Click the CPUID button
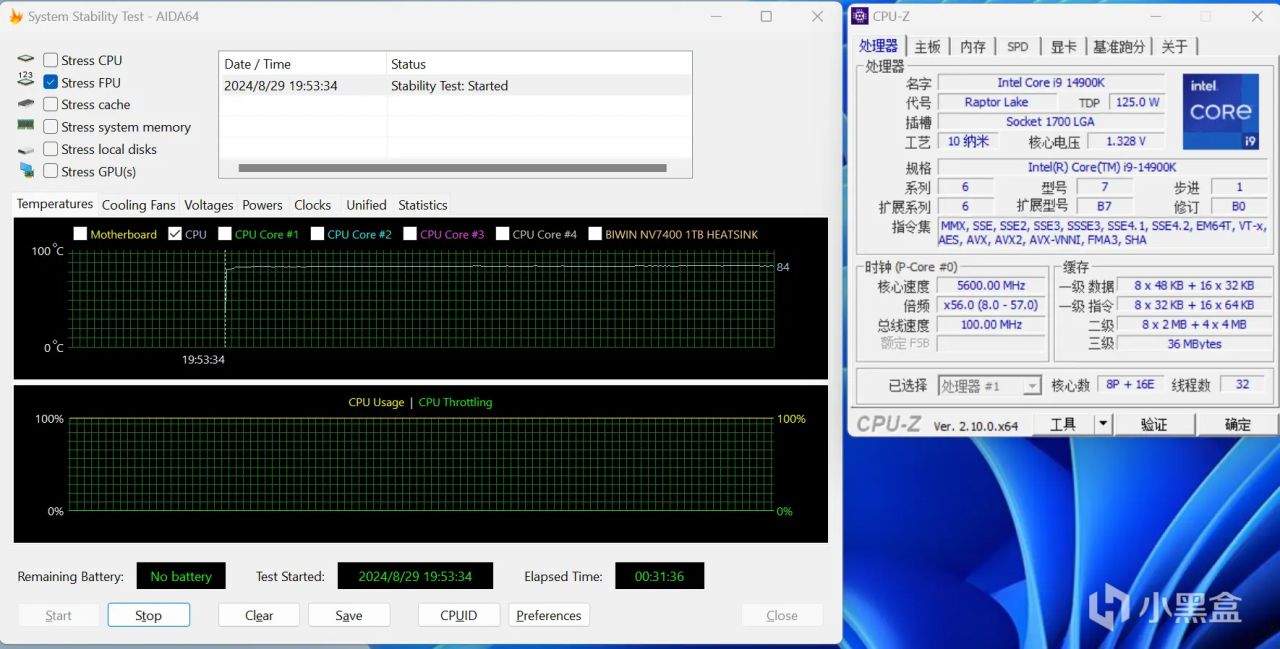 click(x=458, y=615)
